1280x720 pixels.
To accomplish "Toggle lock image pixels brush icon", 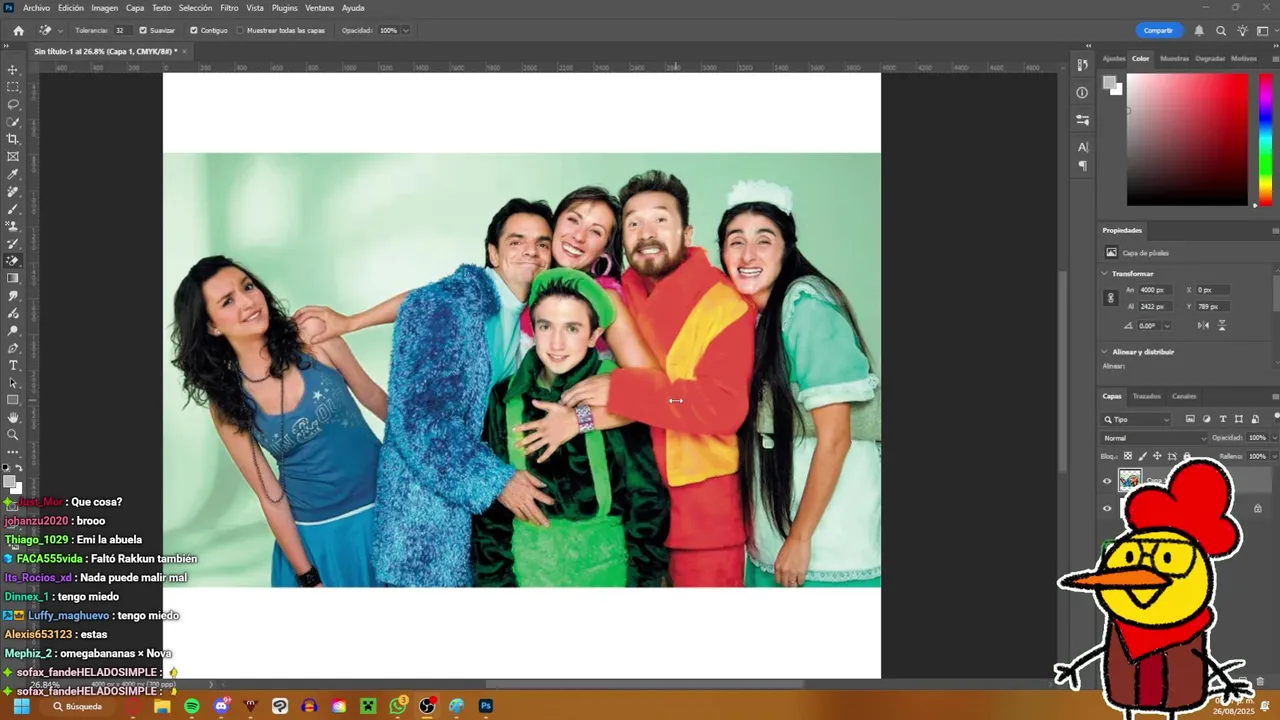I will 1143,456.
